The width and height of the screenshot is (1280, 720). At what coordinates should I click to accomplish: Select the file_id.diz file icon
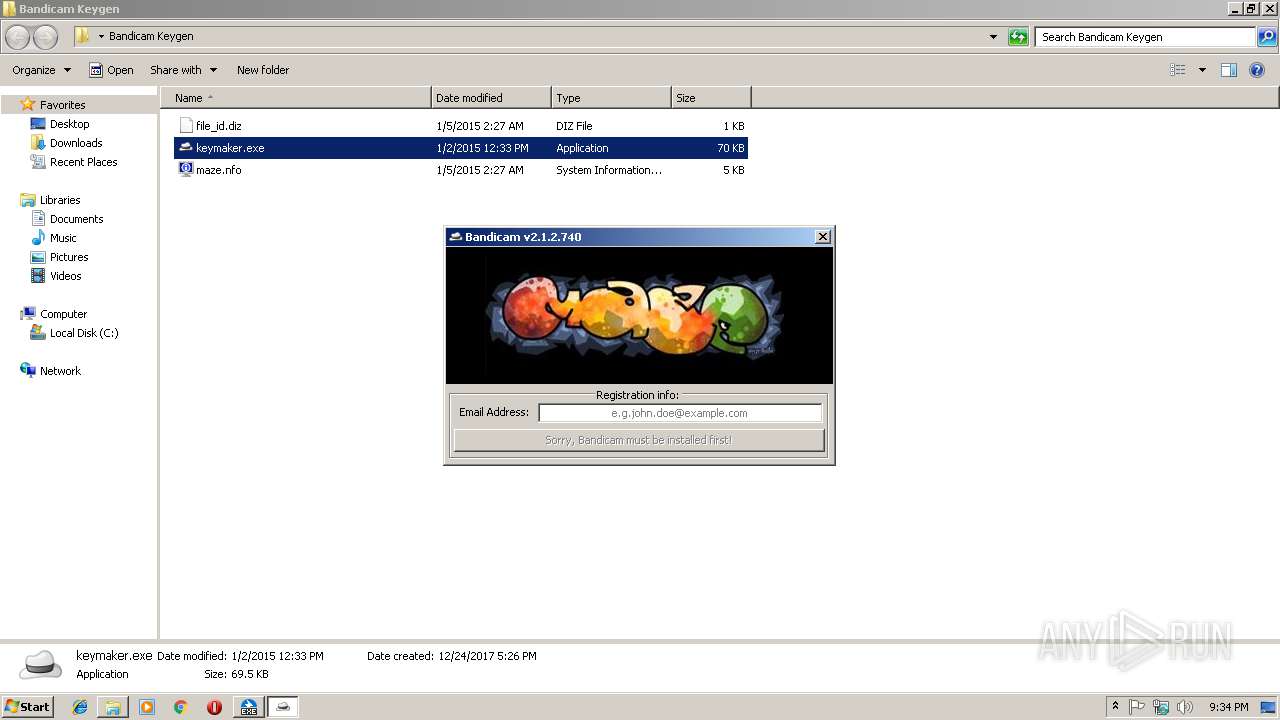(186, 126)
